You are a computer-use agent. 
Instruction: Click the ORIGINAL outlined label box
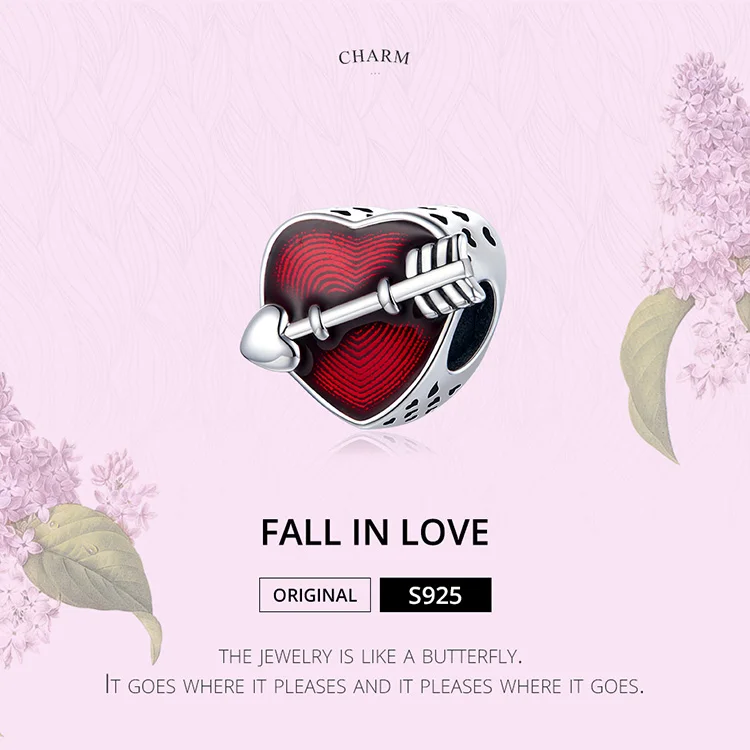click(x=315, y=595)
